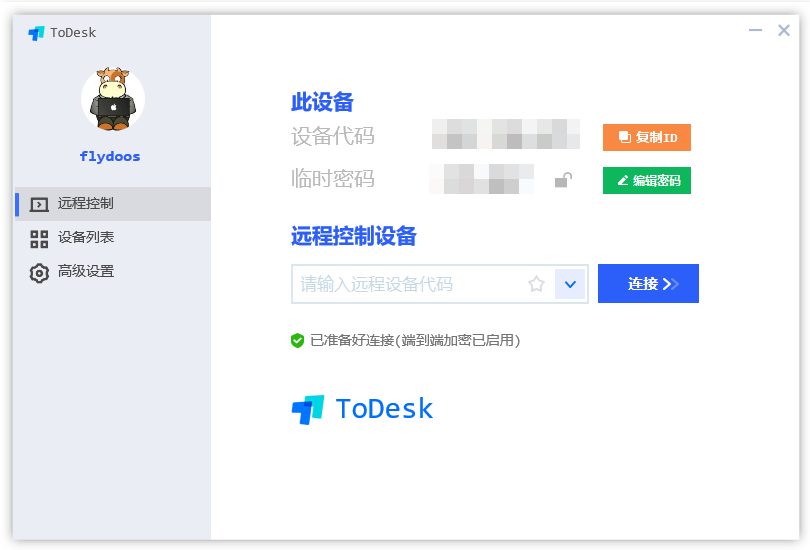Open the 设备列表 sidebar tab
The image size is (810, 550).
pyautogui.click(x=113, y=238)
